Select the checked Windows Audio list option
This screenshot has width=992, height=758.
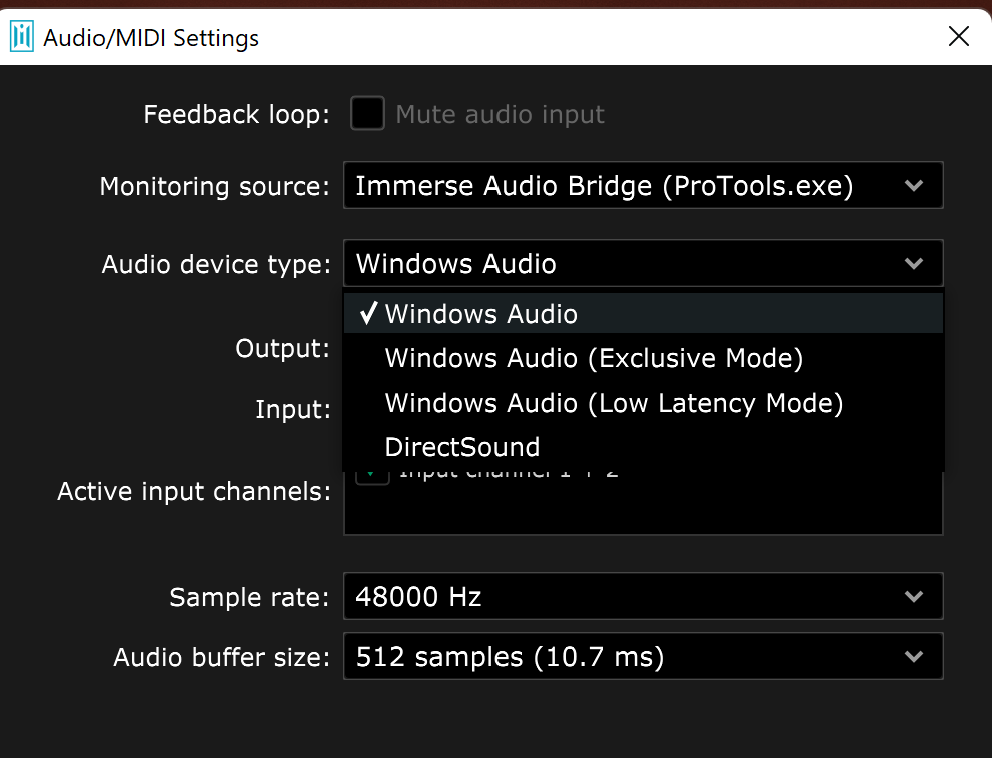(643, 313)
